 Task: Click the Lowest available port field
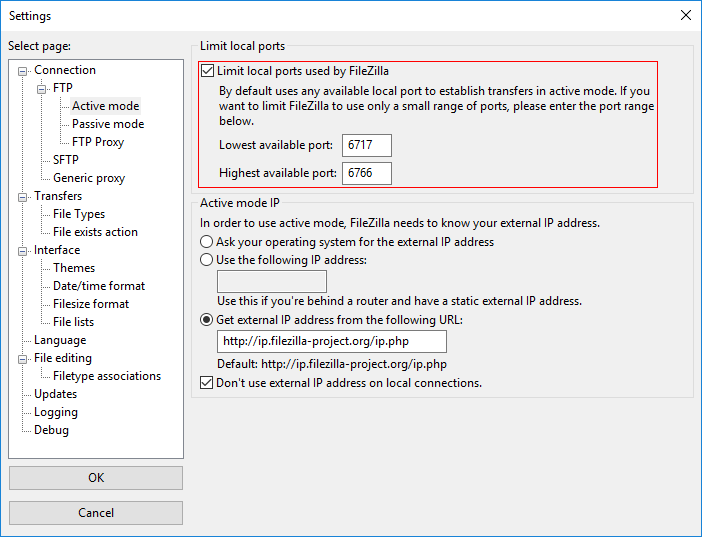366,146
